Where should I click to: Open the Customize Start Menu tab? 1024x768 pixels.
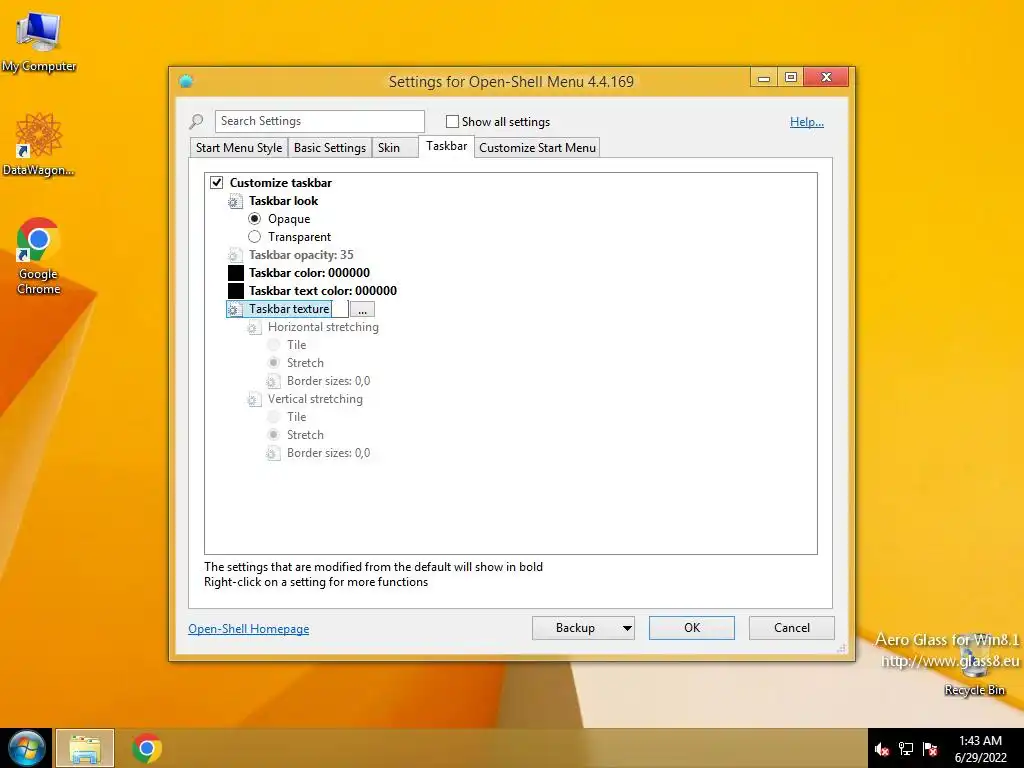coord(537,148)
